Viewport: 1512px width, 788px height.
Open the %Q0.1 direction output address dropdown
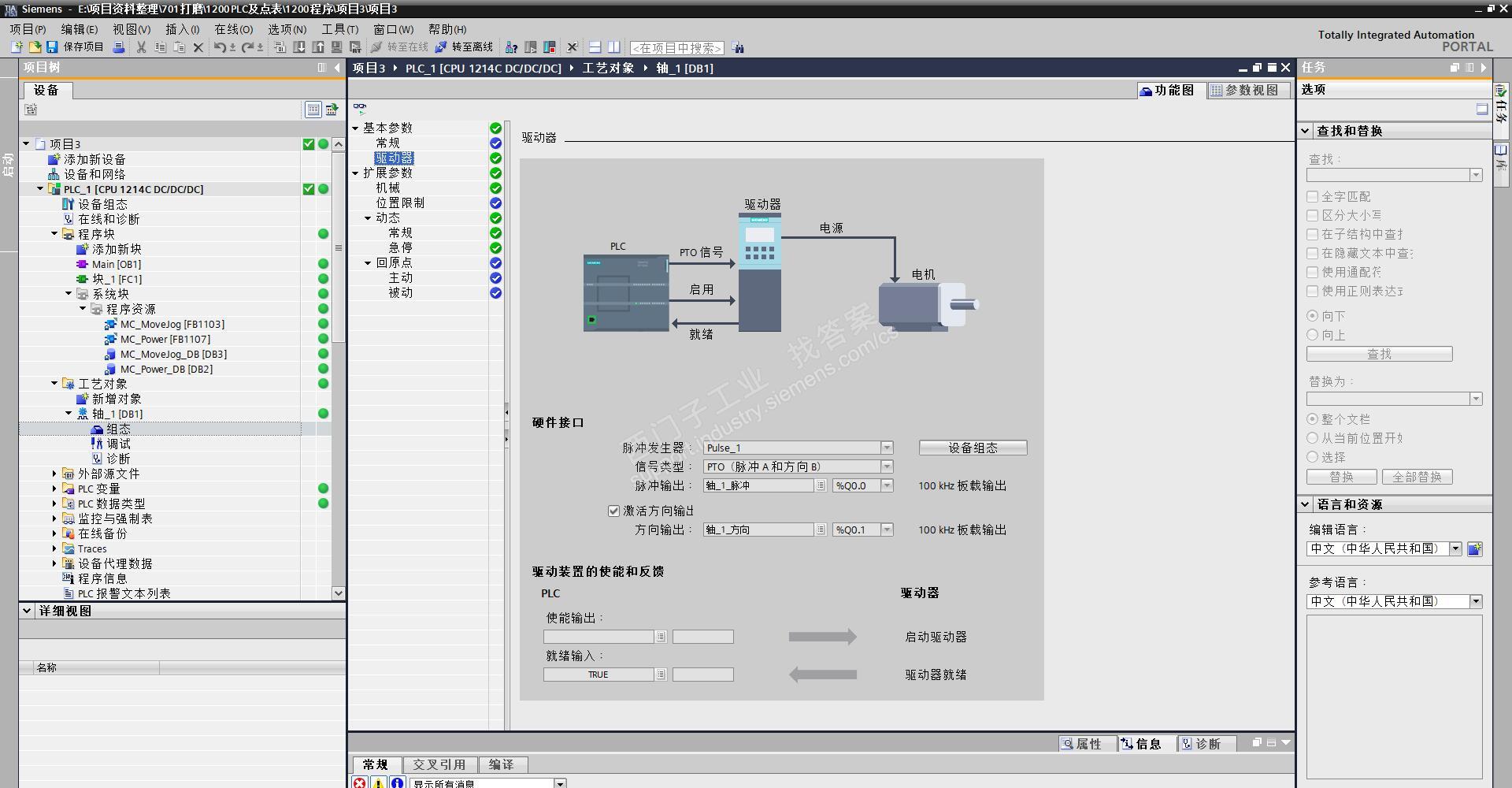[887, 530]
